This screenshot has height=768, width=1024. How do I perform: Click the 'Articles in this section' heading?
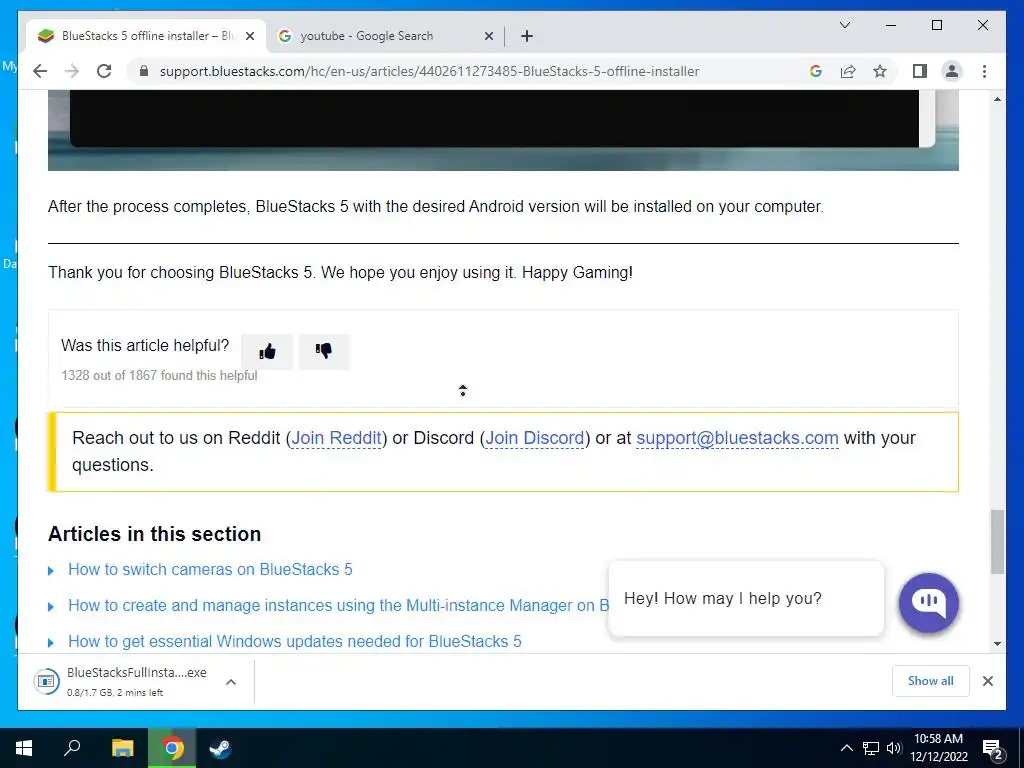point(154,534)
